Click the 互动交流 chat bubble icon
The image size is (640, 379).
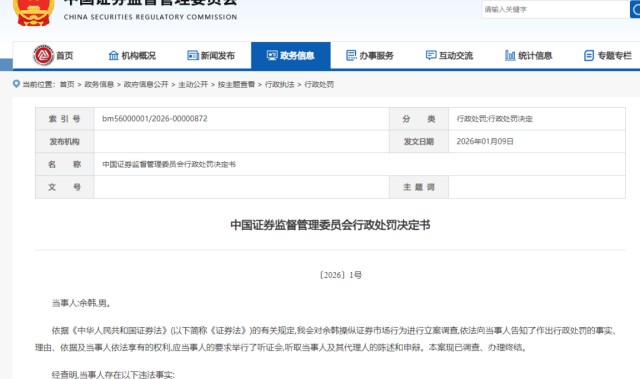point(431,55)
